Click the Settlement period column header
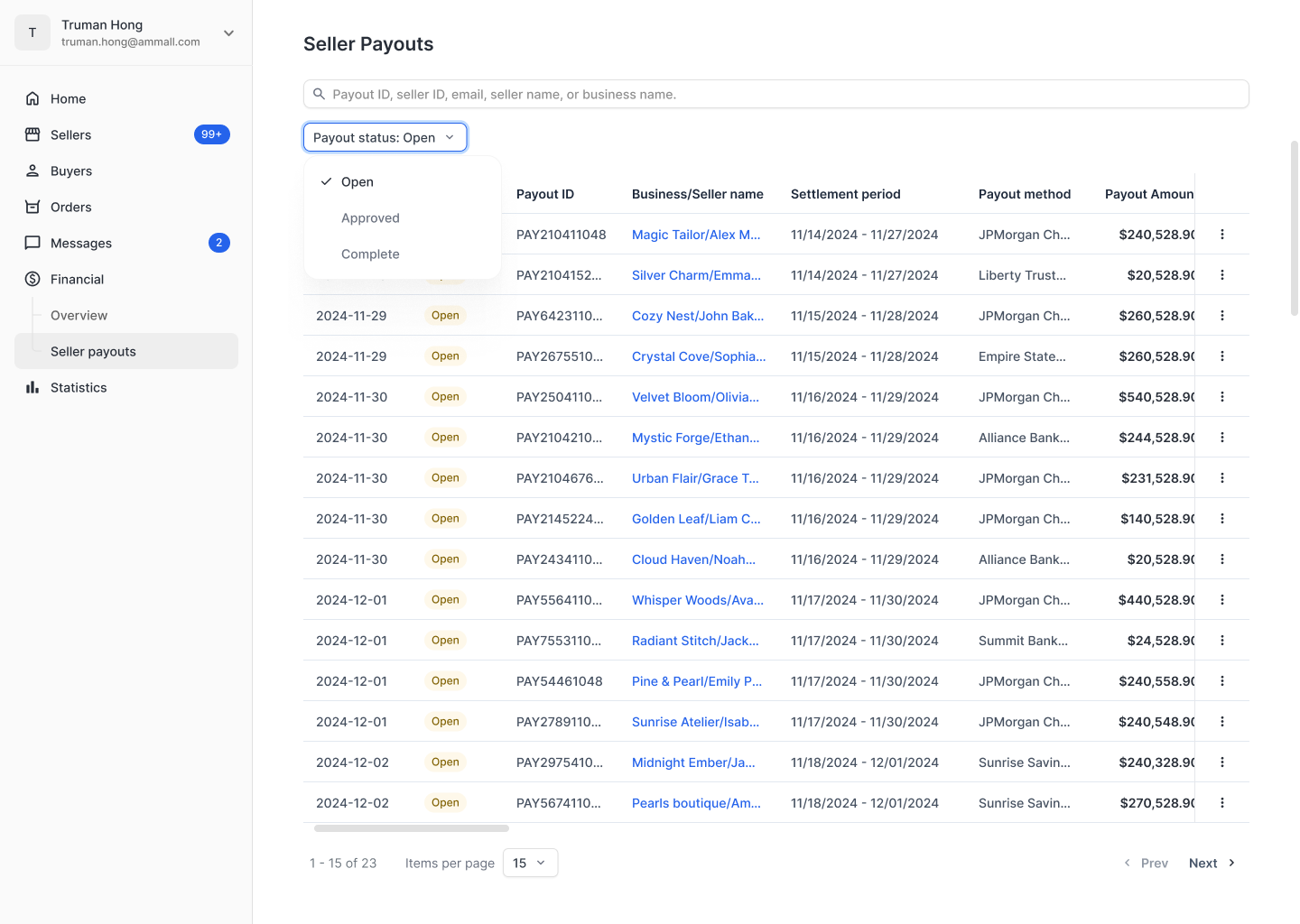Image resolution: width=1300 pixels, height=924 pixels. (x=846, y=194)
